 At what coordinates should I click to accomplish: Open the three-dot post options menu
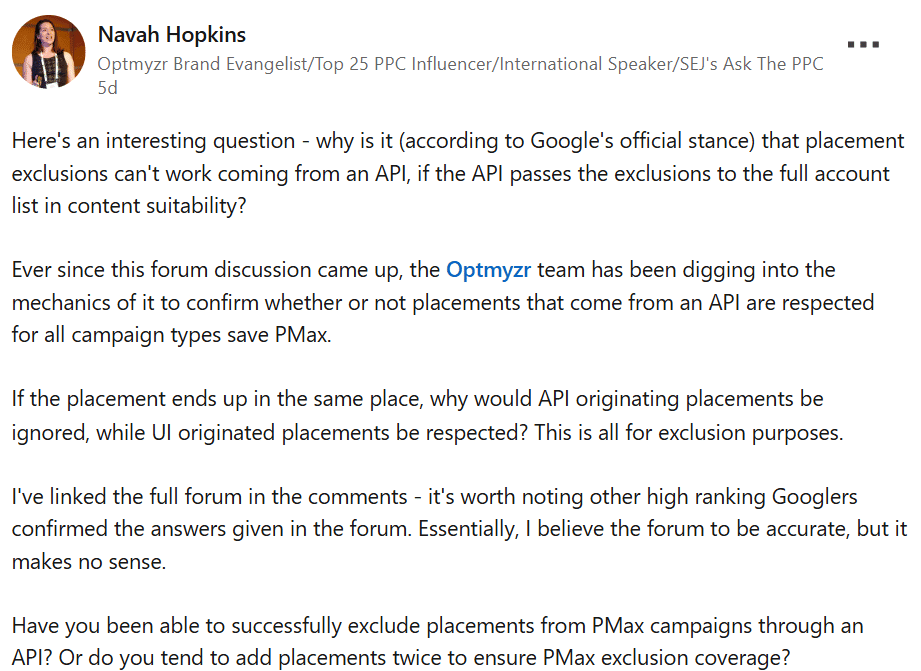(x=863, y=45)
